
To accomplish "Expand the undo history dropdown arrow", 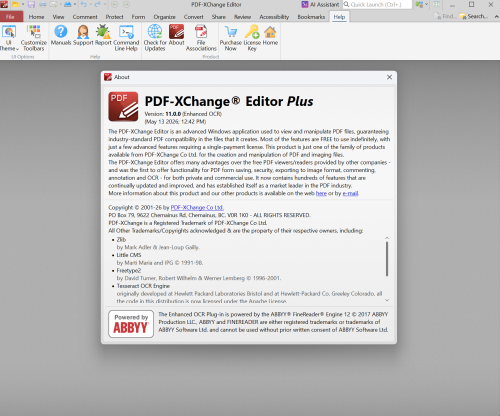I will tap(90, 4).
